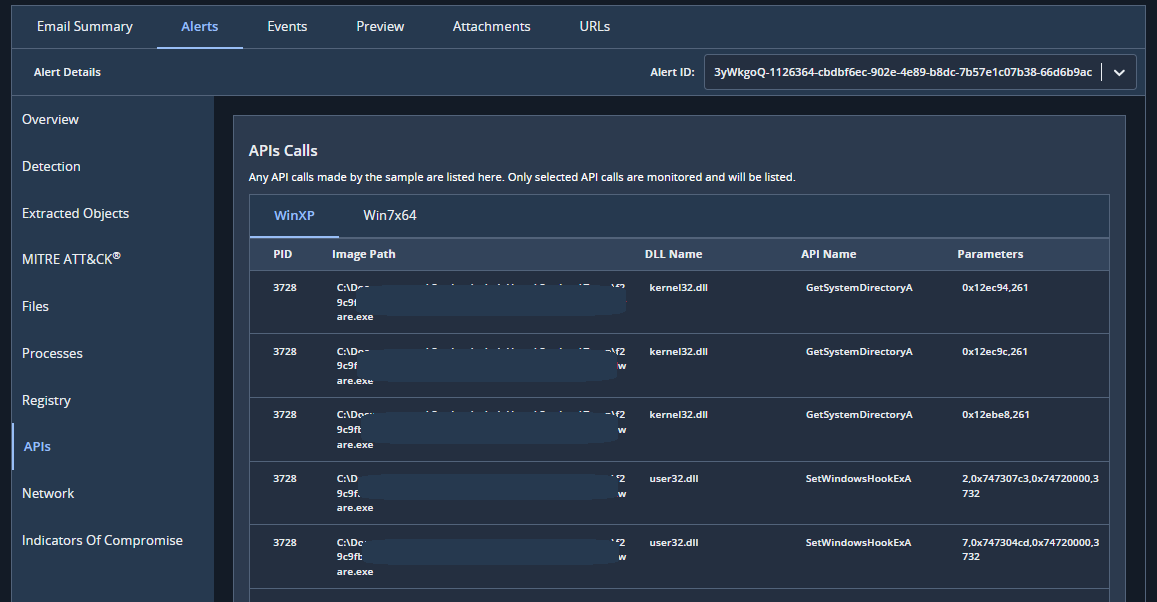Open the URLs tab
This screenshot has width=1157, height=602.
click(595, 27)
